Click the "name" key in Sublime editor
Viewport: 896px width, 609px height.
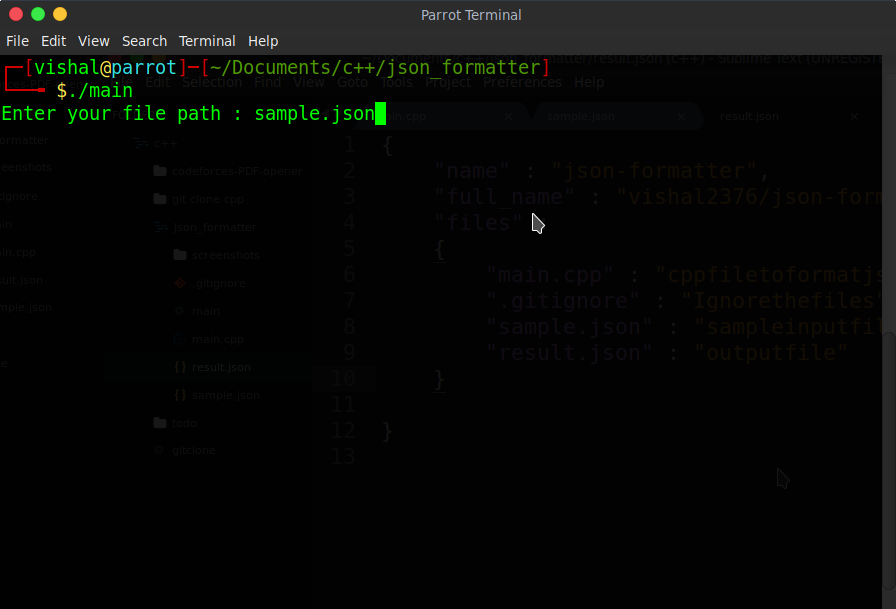pyautogui.click(x=471, y=171)
